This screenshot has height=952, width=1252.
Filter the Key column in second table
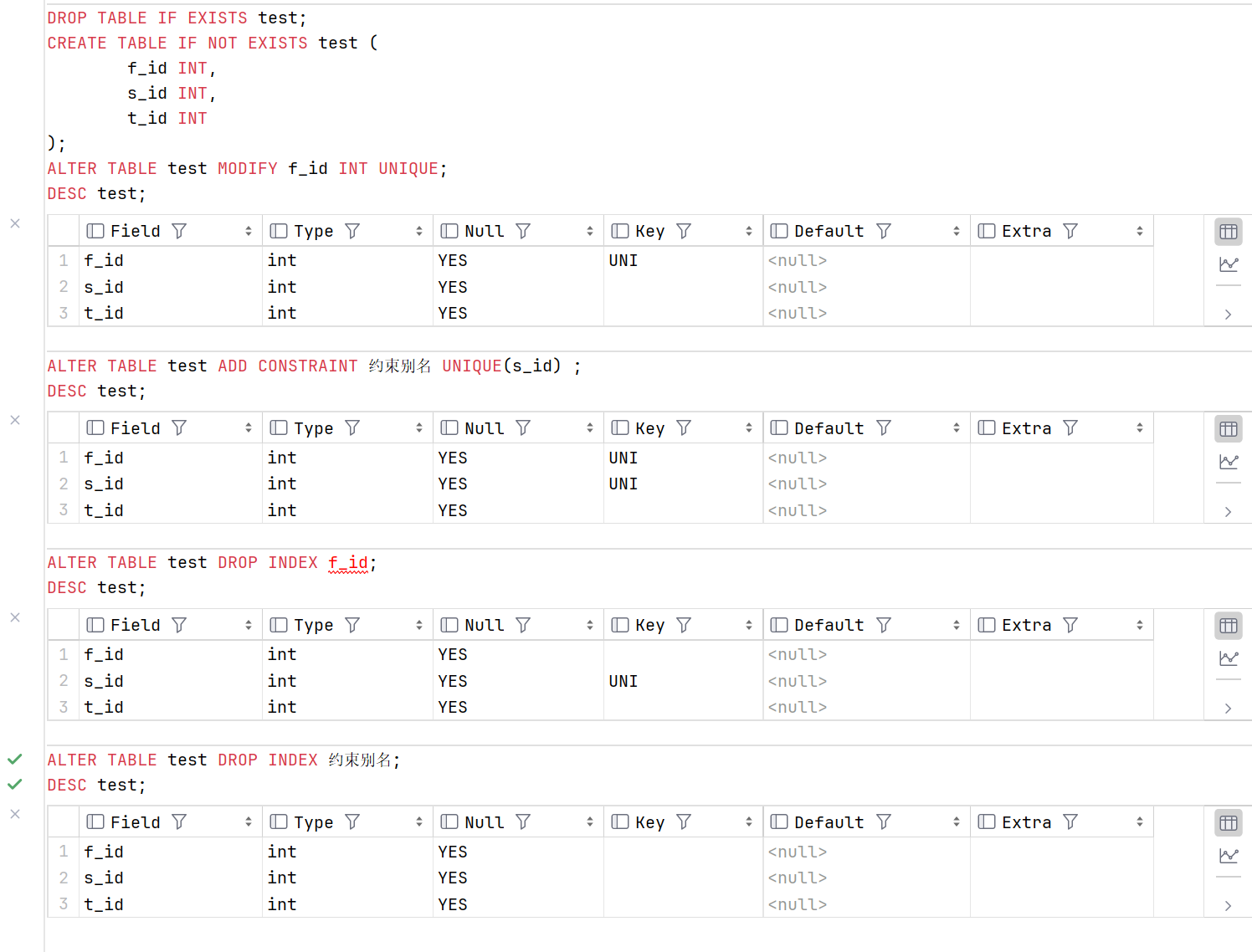684,428
